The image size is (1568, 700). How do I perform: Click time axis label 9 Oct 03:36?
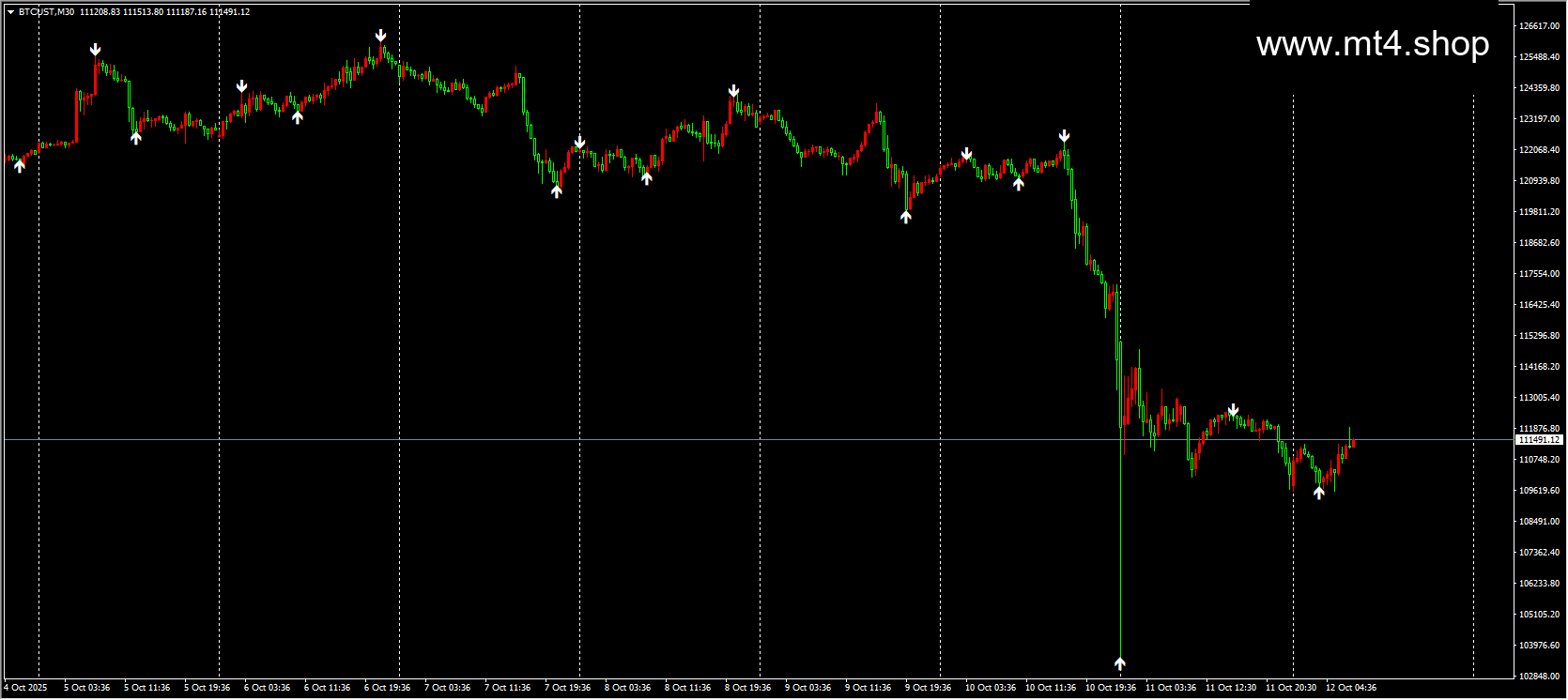tap(808, 688)
